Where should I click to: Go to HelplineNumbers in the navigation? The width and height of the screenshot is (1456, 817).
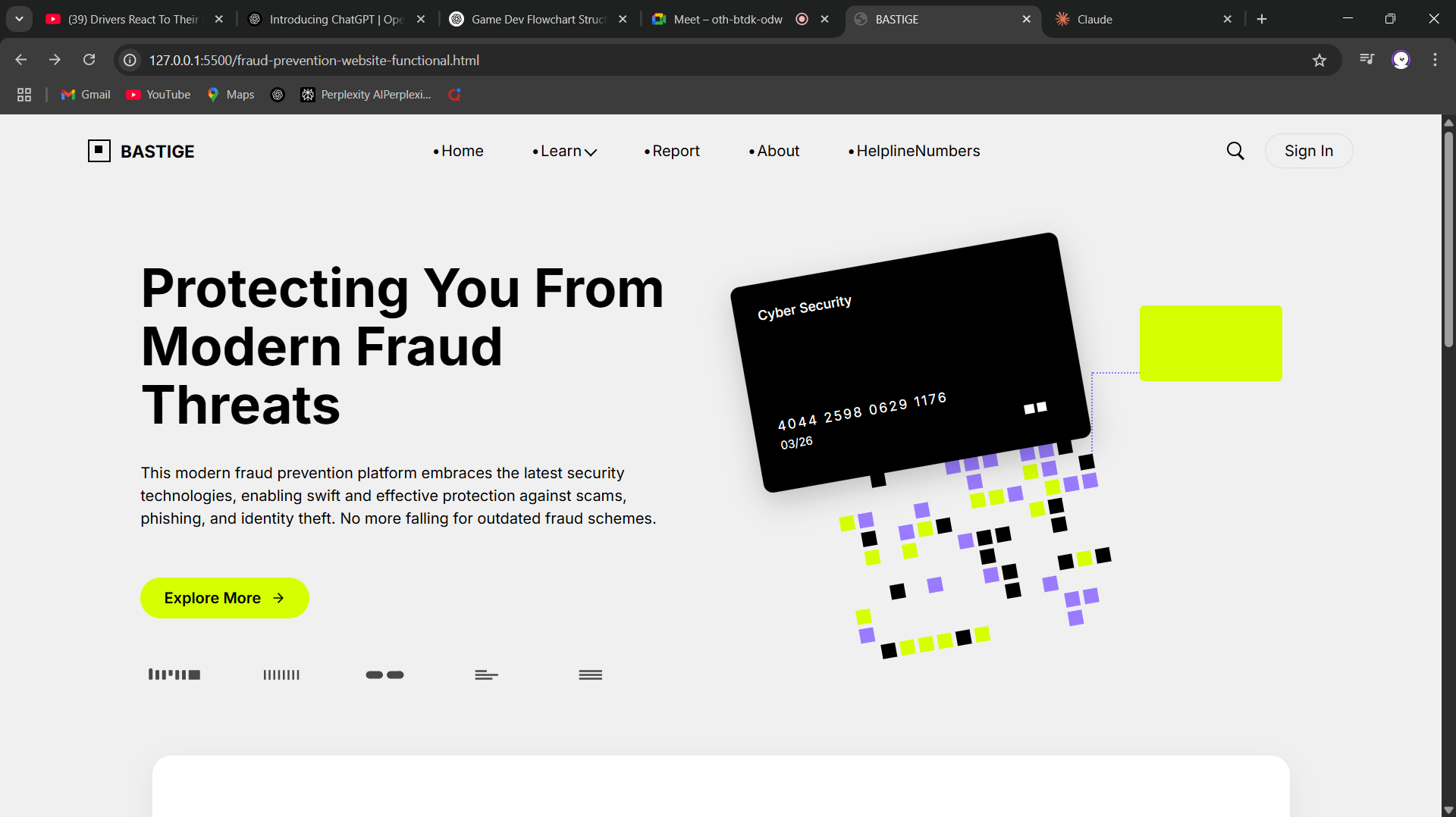click(x=914, y=151)
